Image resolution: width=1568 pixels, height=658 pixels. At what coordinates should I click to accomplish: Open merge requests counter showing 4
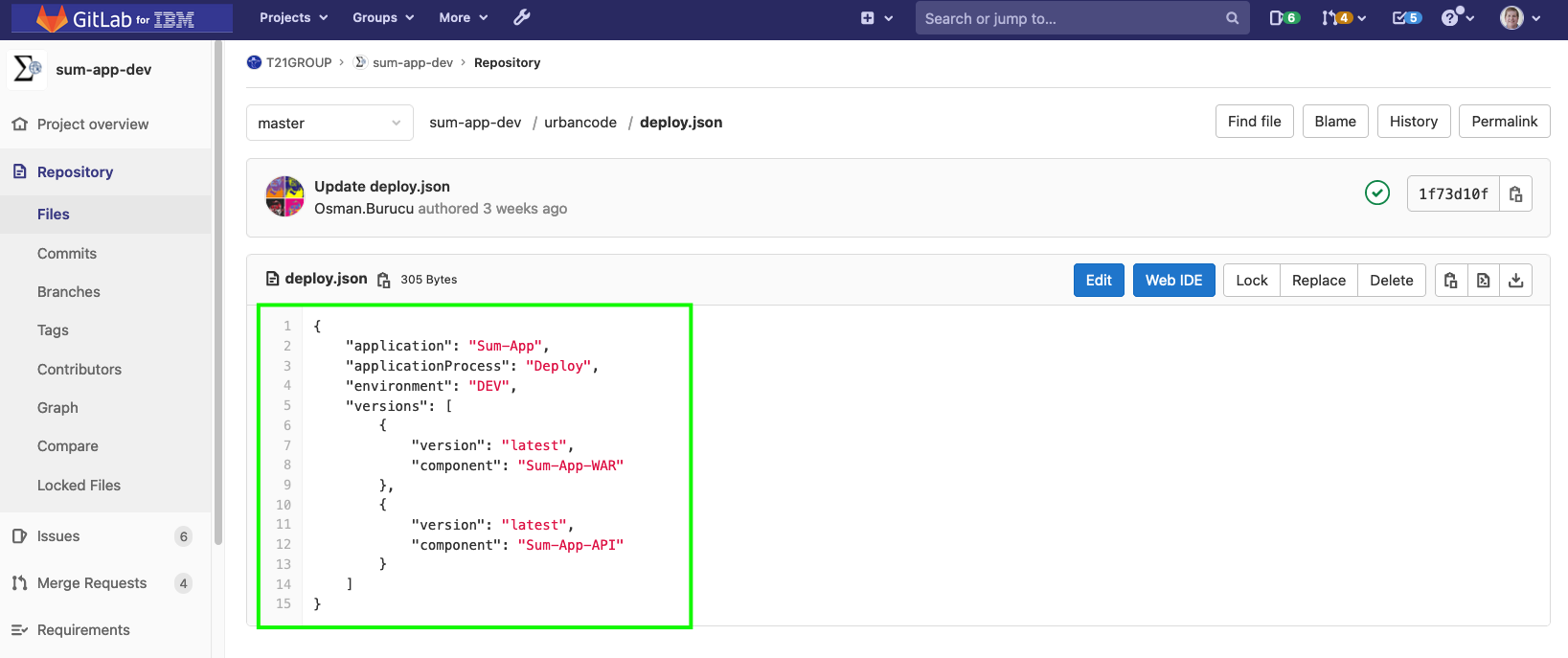1336,18
